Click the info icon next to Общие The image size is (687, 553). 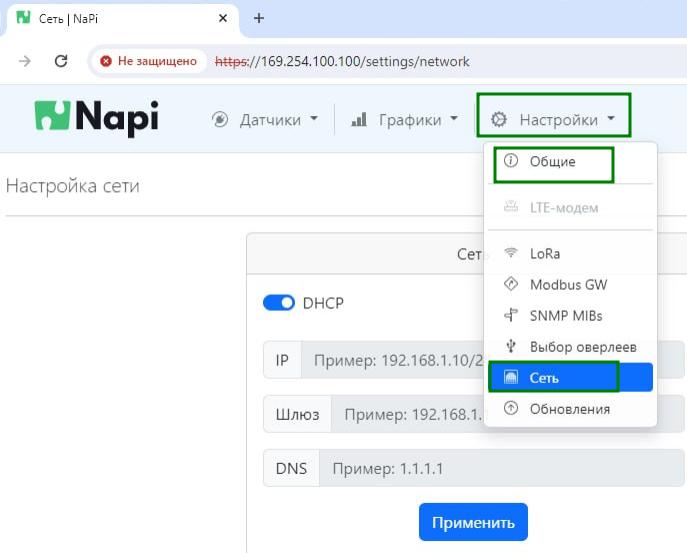[x=510, y=161]
